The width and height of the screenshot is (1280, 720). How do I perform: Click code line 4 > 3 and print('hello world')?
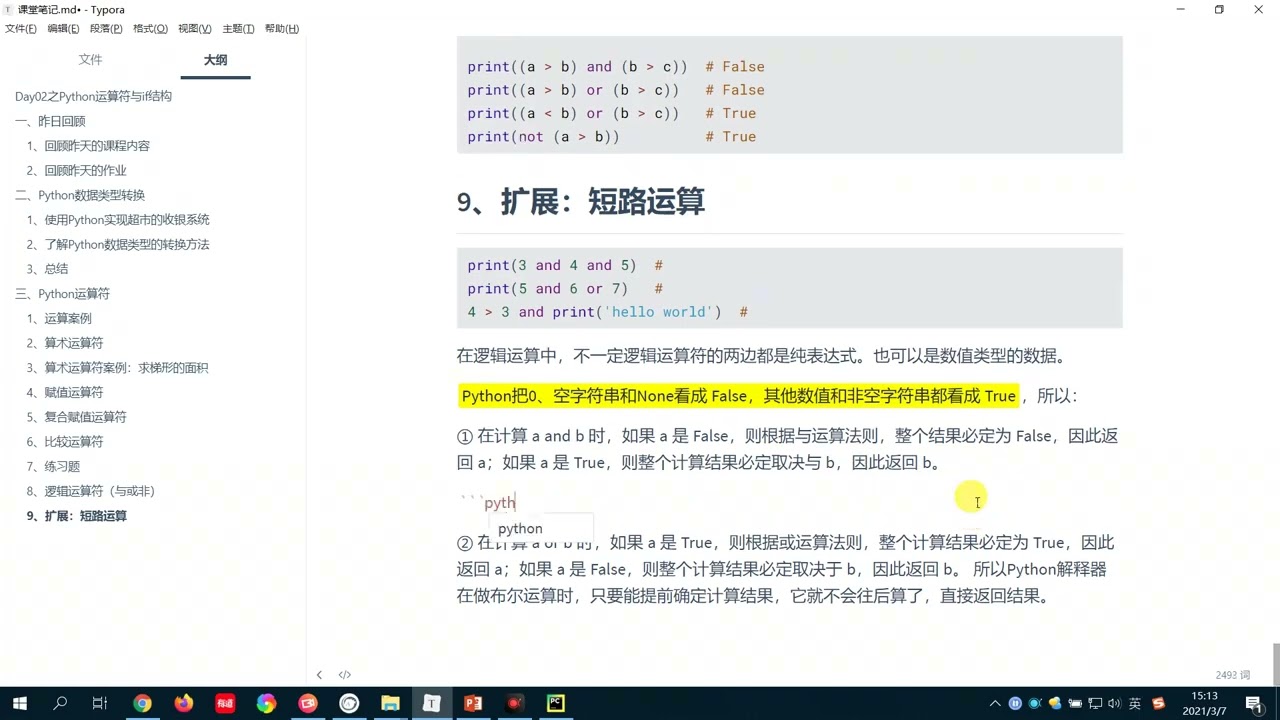(594, 312)
